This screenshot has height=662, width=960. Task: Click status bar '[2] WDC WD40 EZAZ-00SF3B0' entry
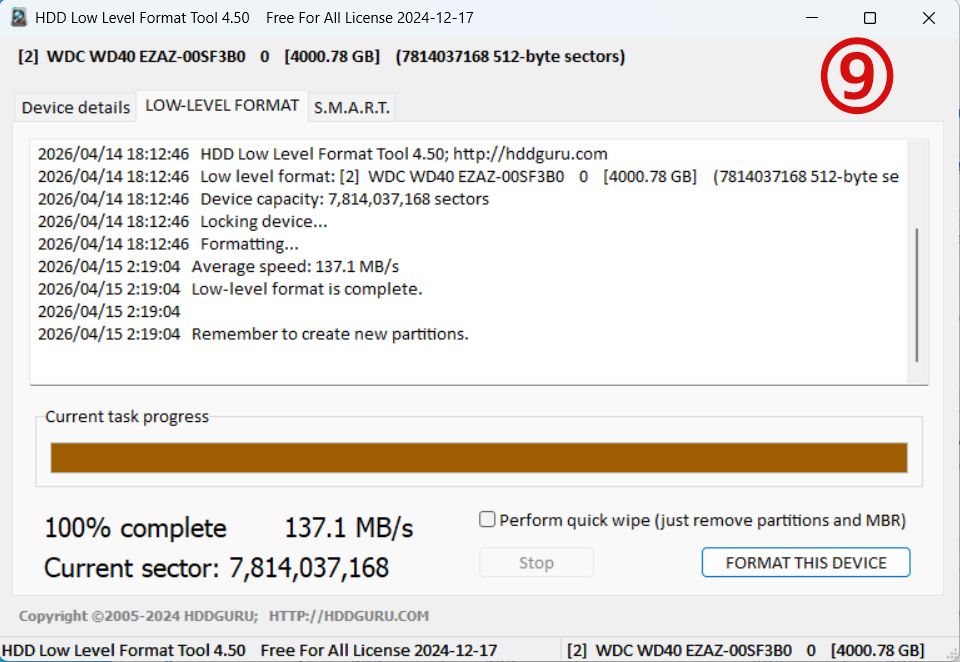[745, 650]
